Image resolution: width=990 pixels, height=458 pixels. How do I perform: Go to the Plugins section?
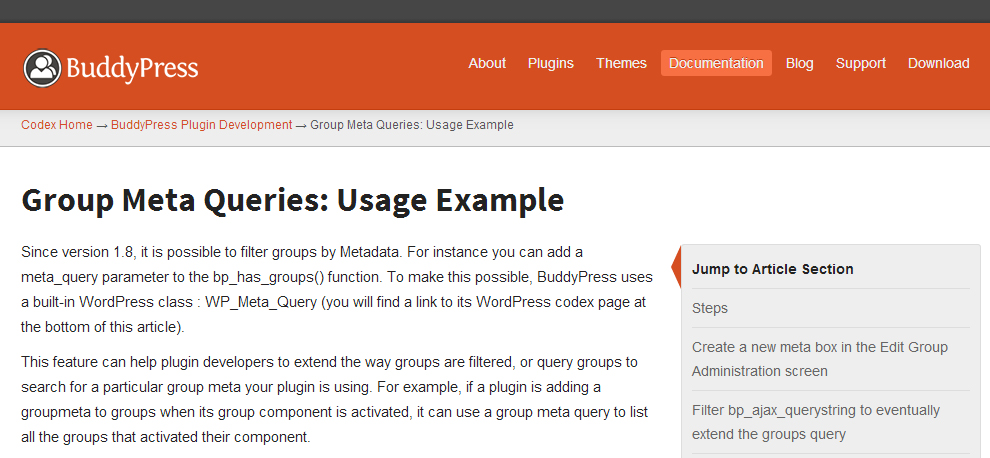coord(551,63)
